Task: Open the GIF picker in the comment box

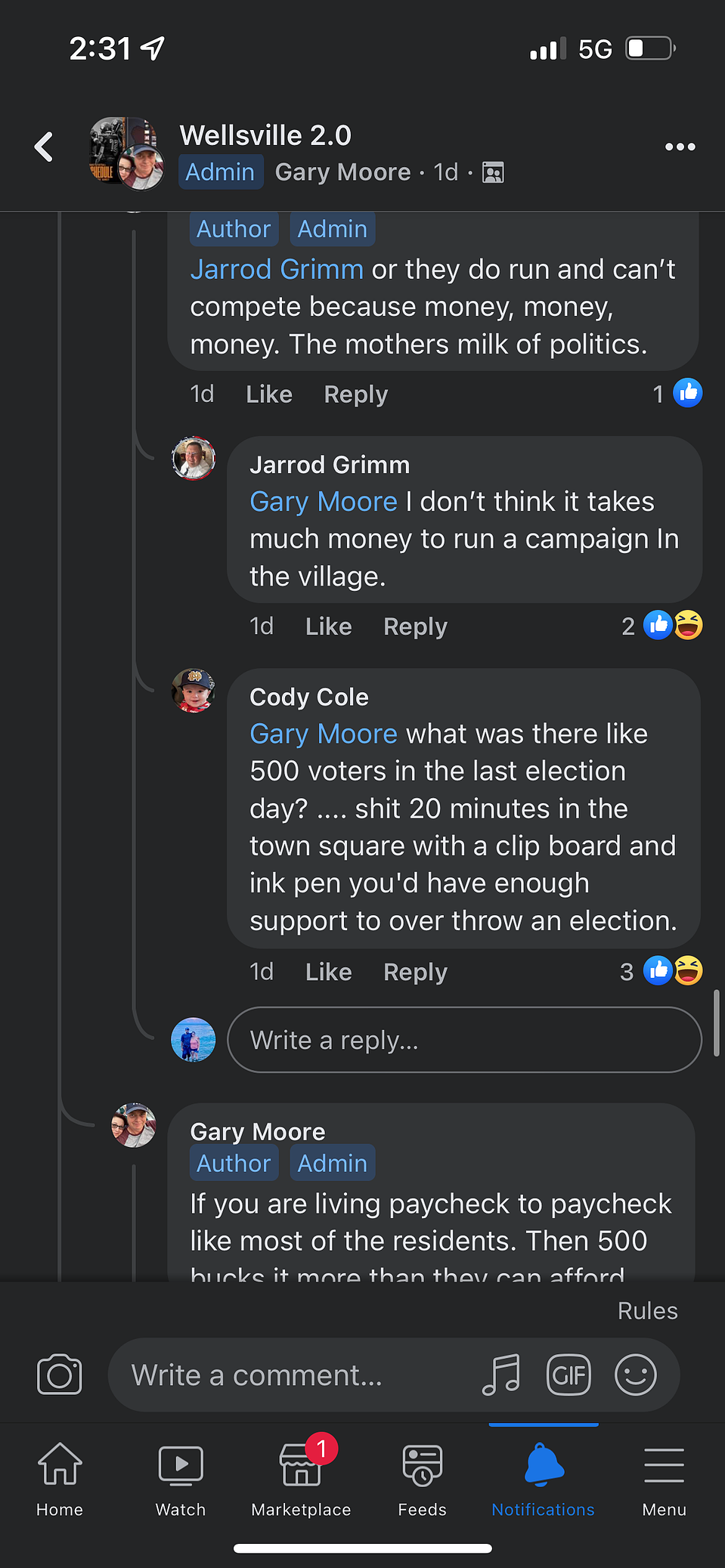Action: [x=569, y=1375]
